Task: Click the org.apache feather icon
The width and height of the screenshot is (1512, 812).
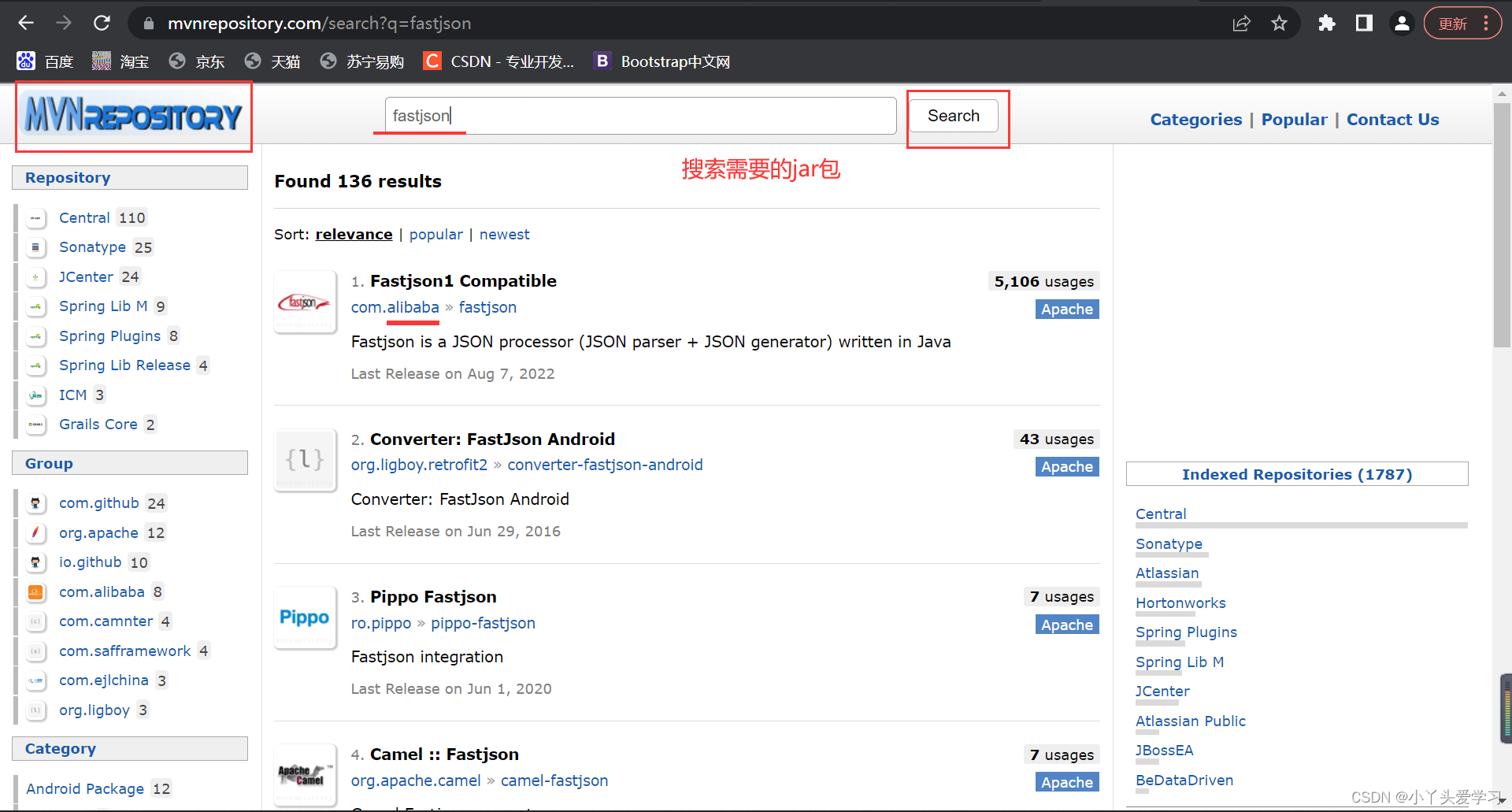Action: pyautogui.click(x=35, y=532)
